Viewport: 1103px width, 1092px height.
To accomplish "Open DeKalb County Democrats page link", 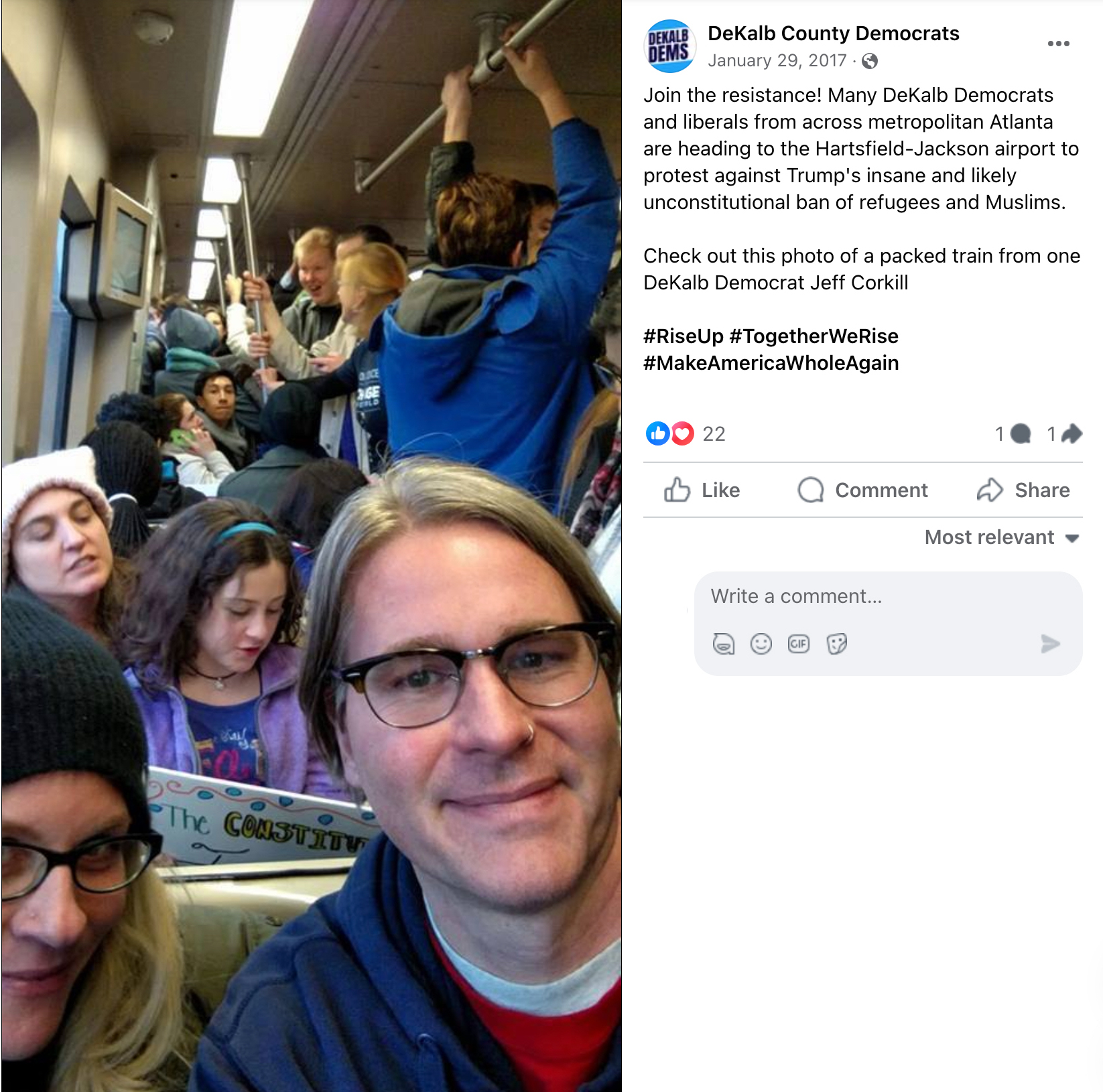I will click(x=834, y=33).
